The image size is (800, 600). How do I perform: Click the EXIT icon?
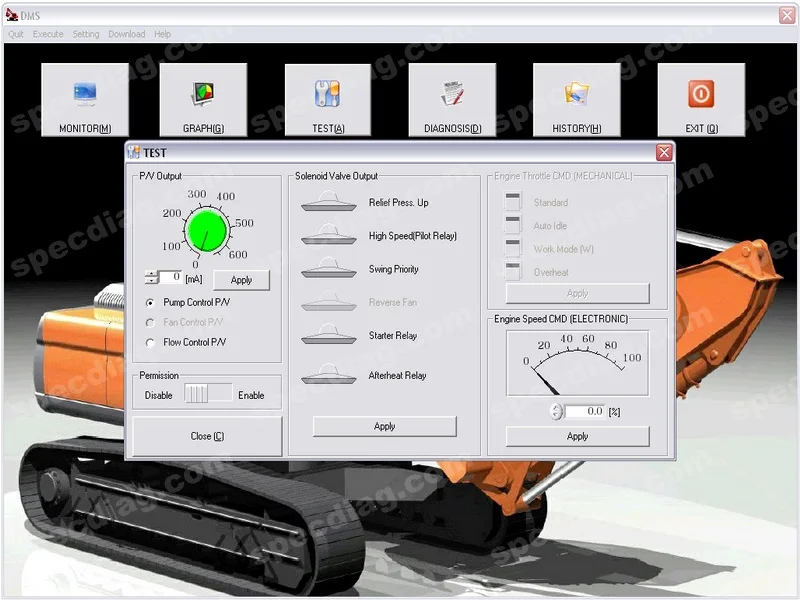pos(702,95)
